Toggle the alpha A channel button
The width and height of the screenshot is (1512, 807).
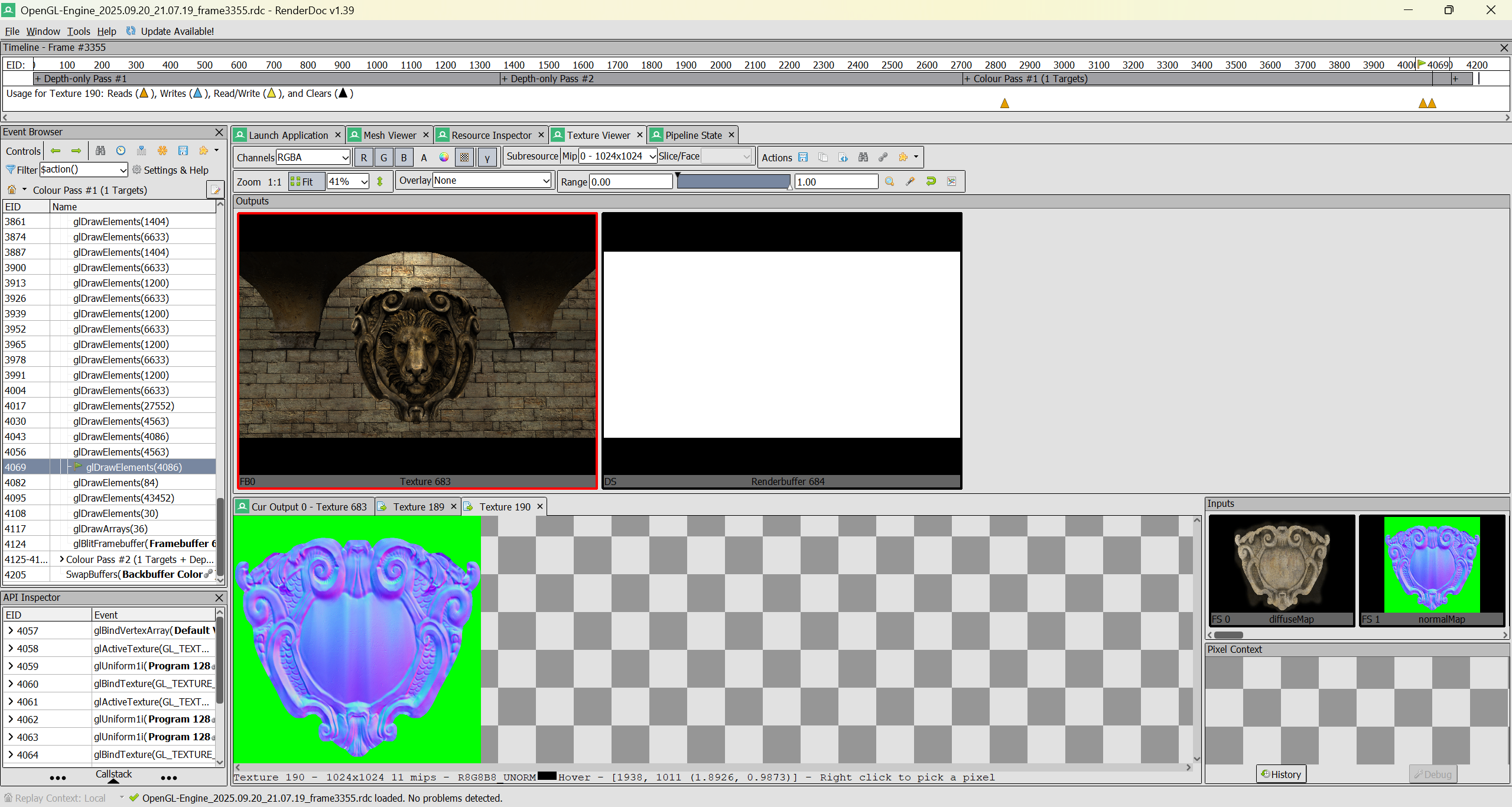pyautogui.click(x=424, y=157)
